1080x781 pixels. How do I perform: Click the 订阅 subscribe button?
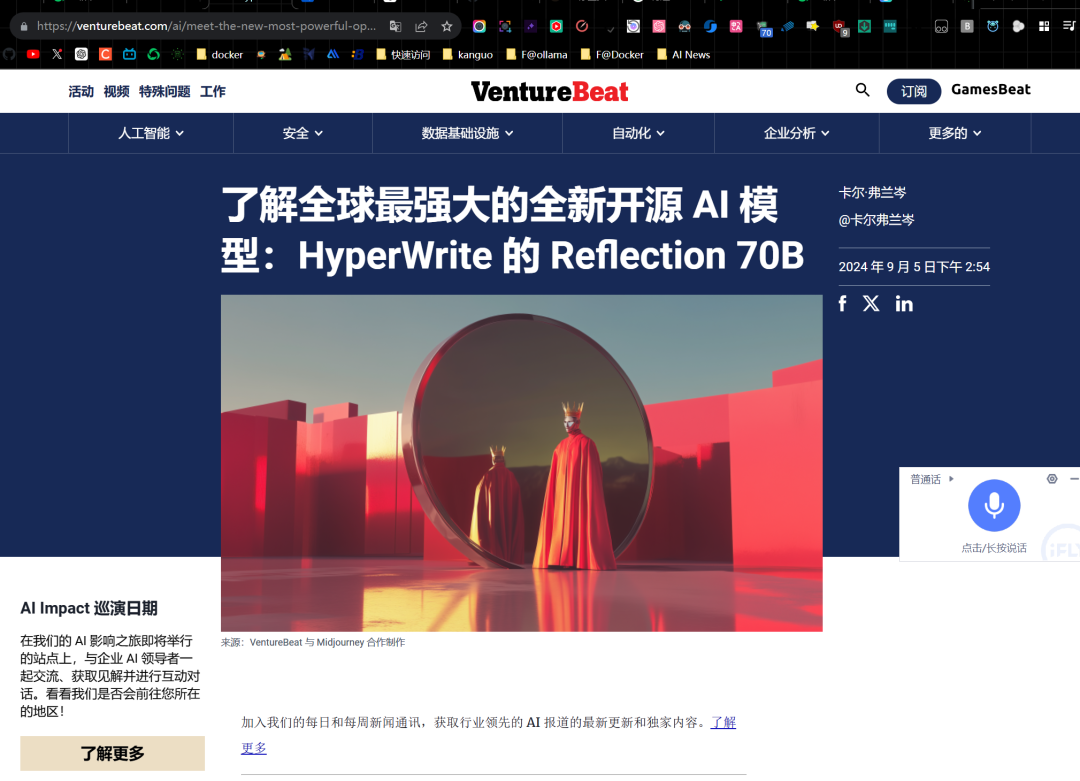(913, 91)
